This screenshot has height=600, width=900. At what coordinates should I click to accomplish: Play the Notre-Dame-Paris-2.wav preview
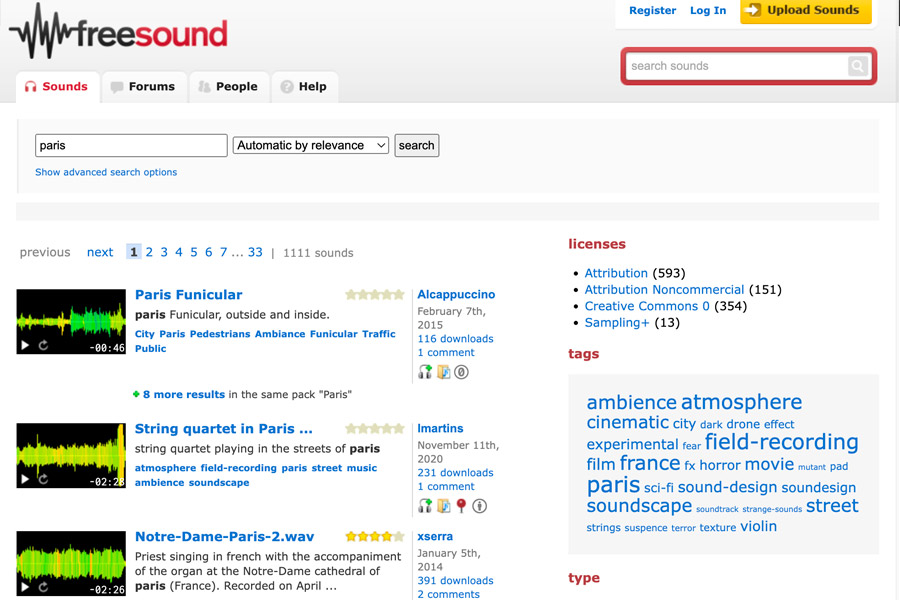tap(25, 587)
